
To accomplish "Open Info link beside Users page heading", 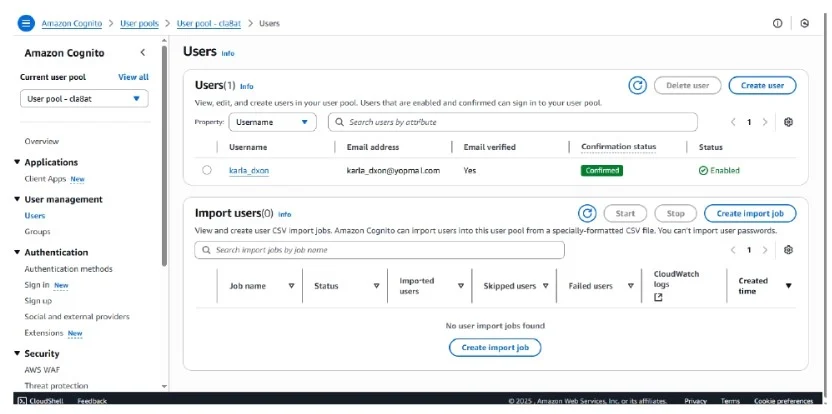I will pos(228,53).
